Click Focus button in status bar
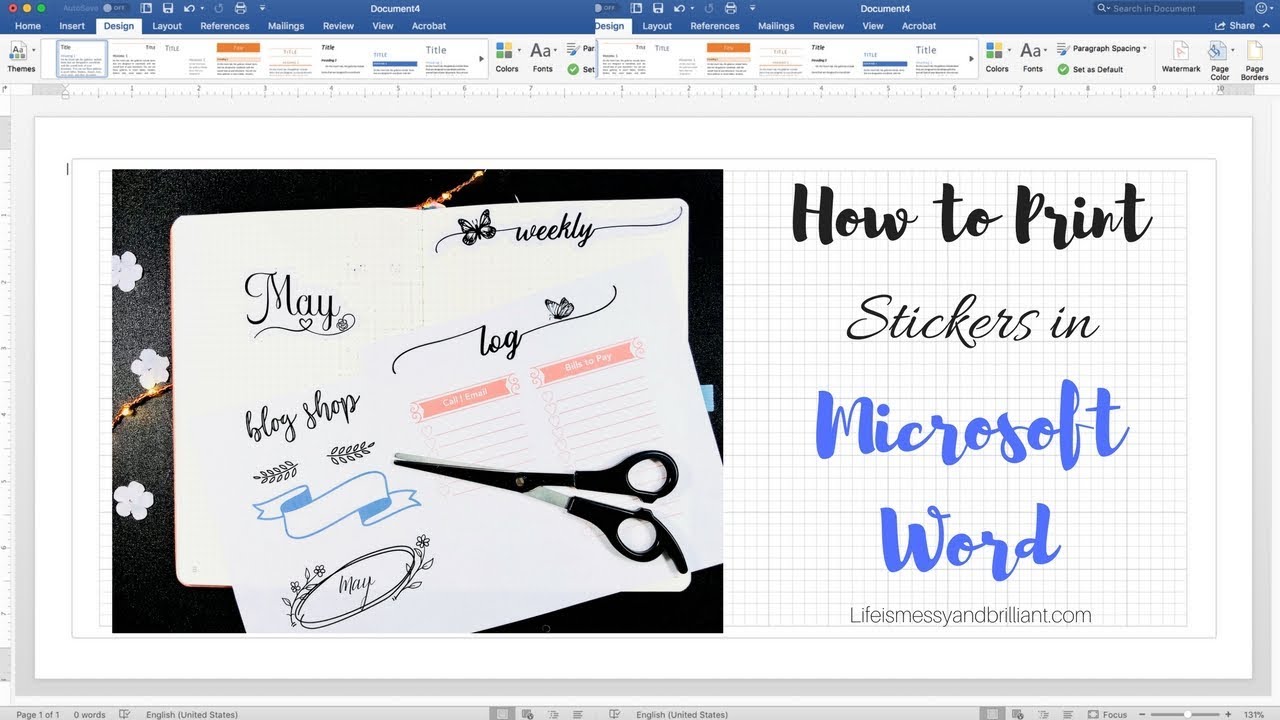 point(1106,714)
